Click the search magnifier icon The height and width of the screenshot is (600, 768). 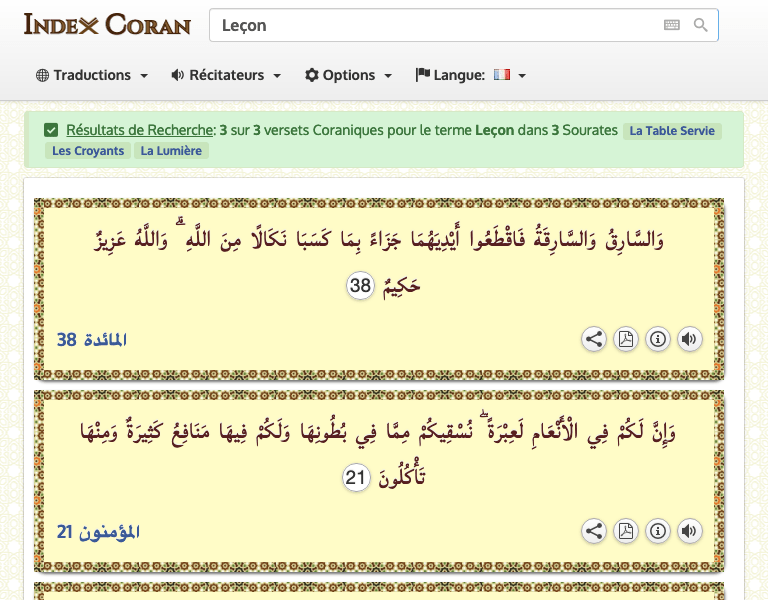click(x=701, y=25)
